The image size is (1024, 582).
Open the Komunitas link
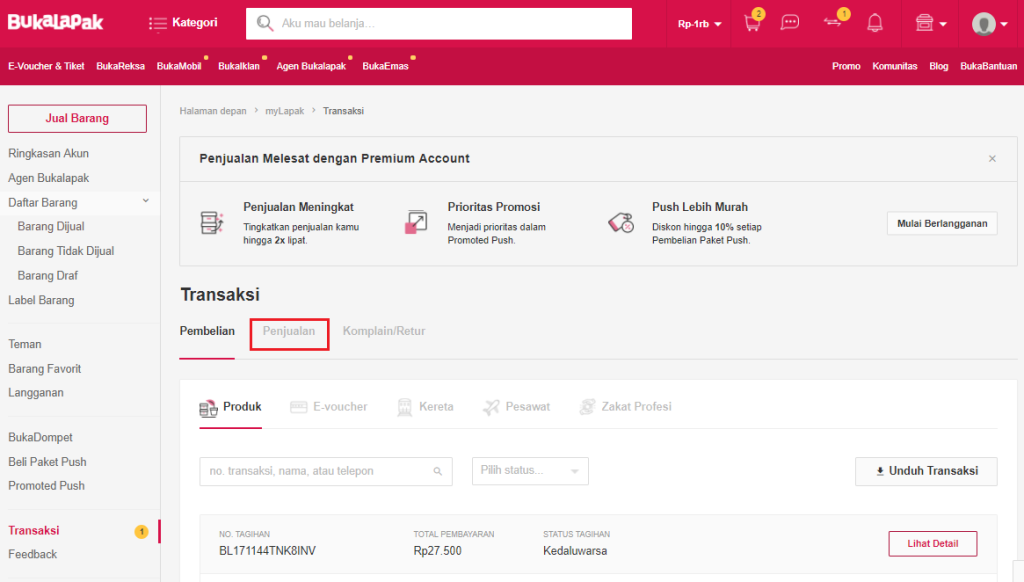[895, 66]
